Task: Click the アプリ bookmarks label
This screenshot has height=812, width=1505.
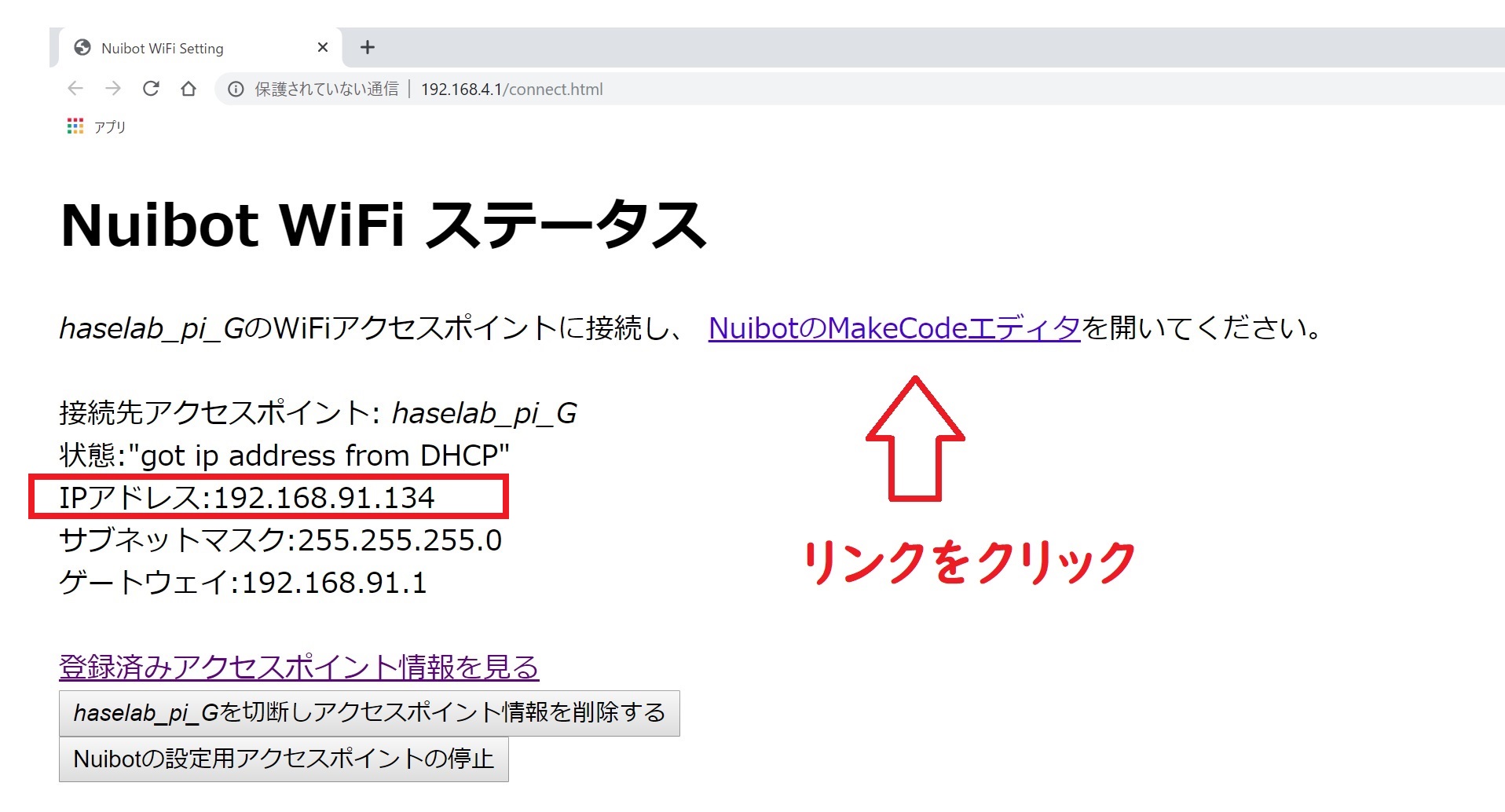Action: point(110,127)
